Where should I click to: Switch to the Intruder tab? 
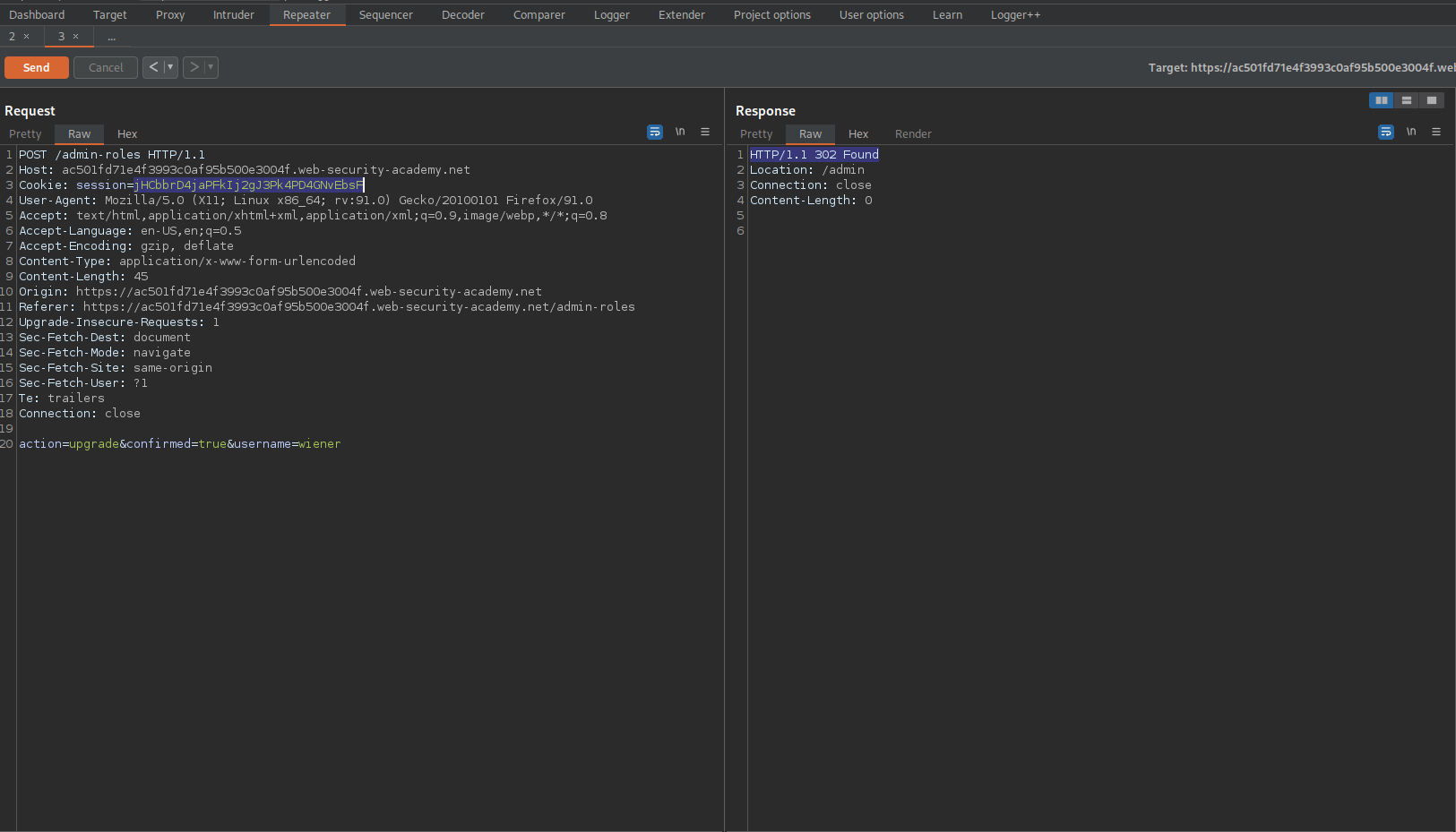coord(234,14)
